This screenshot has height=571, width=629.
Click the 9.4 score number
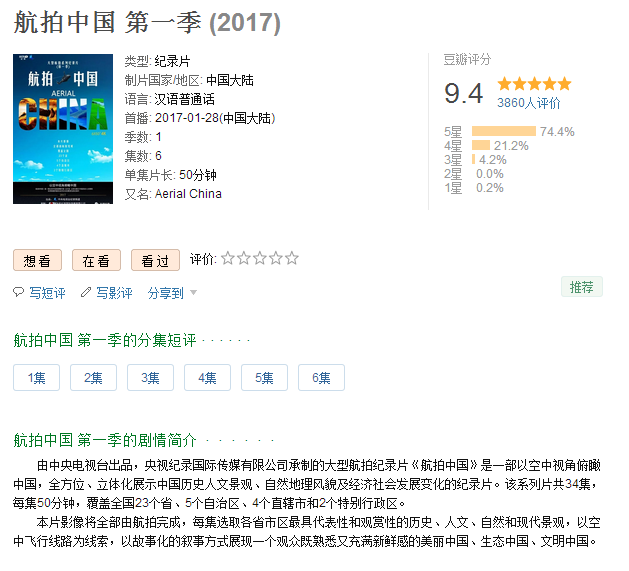point(464,93)
